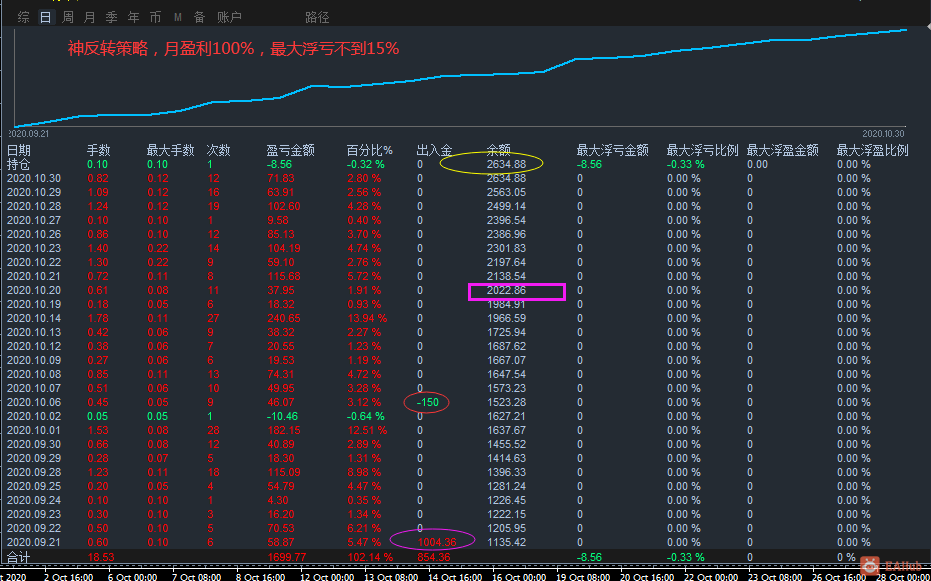Click the 最大浮亏比例 column header
This screenshot has width=931, height=581.
tap(702, 150)
